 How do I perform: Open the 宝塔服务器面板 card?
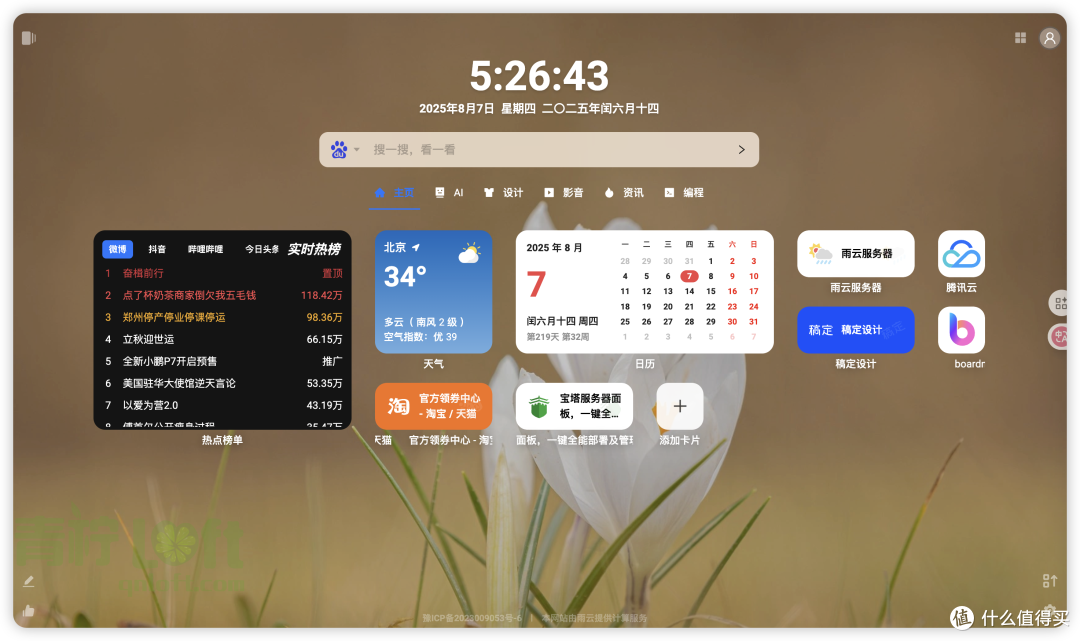click(x=574, y=406)
